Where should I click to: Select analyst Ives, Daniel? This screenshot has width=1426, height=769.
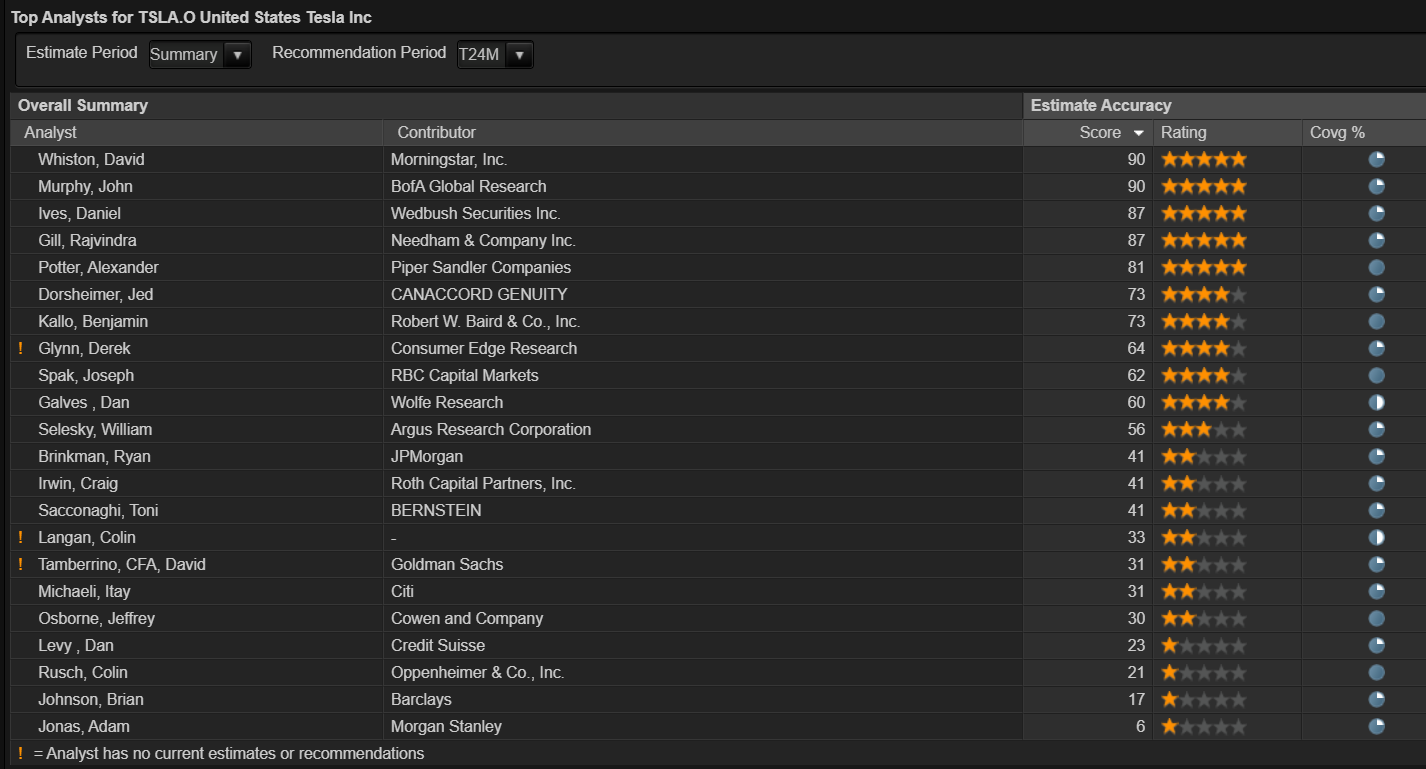click(x=79, y=213)
